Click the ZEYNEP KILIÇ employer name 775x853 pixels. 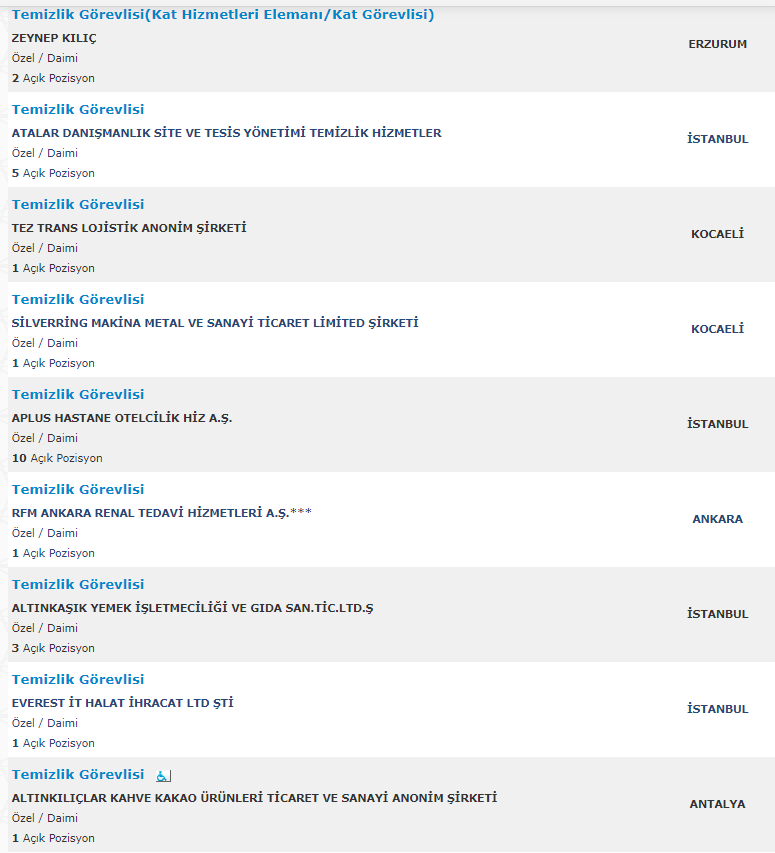pos(54,38)
